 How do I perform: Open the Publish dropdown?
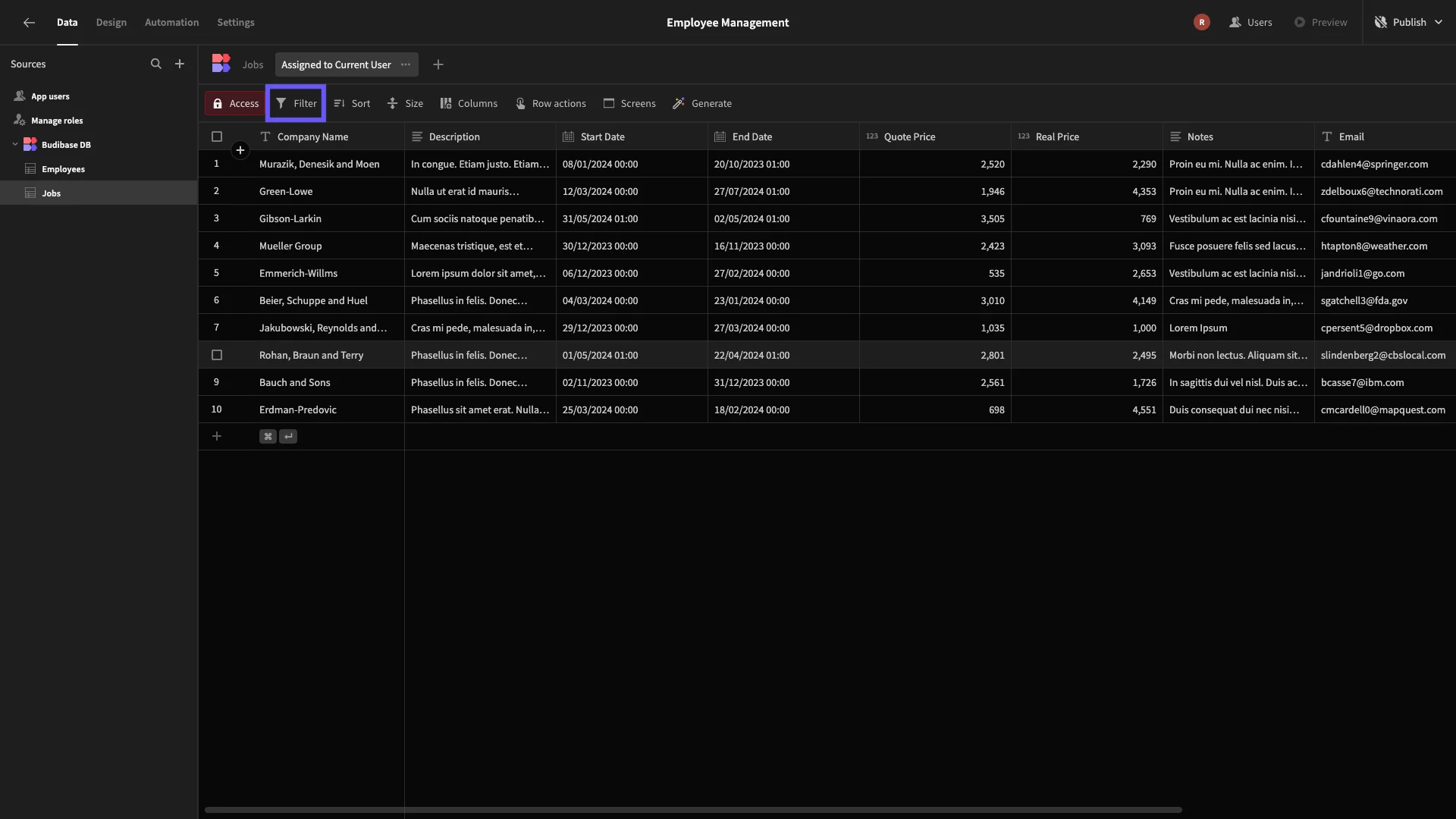coord(1408,22)
